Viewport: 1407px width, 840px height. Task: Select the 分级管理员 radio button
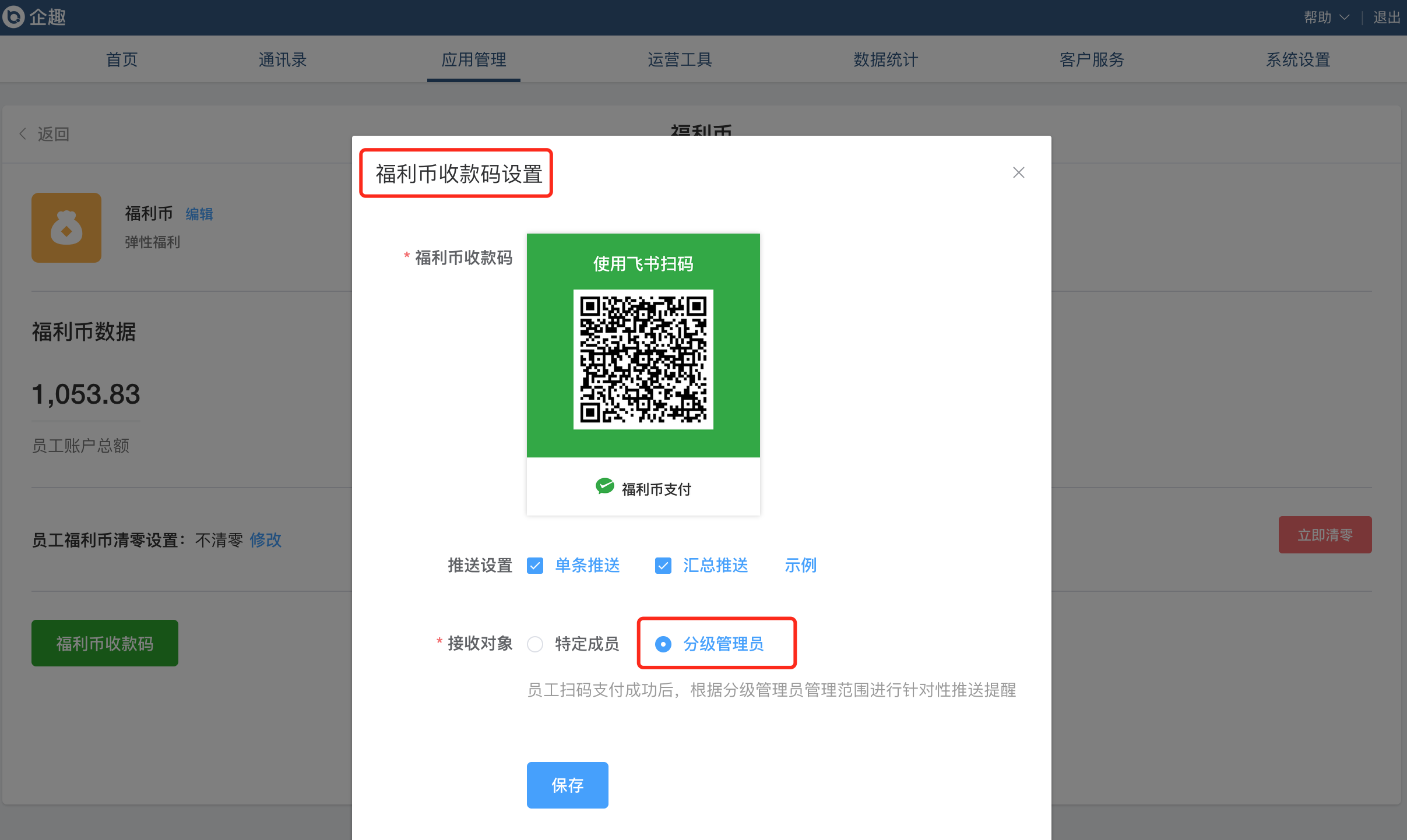click(663, 644)
